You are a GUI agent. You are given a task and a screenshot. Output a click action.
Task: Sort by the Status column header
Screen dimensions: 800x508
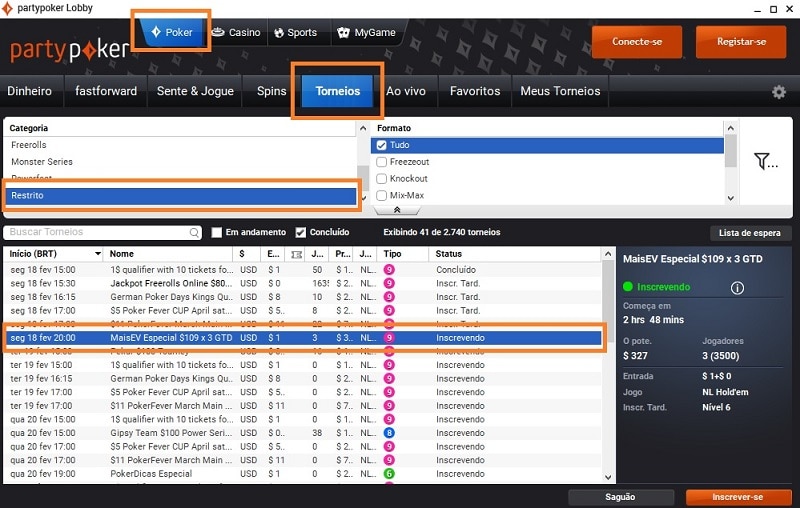coord(515,254)
